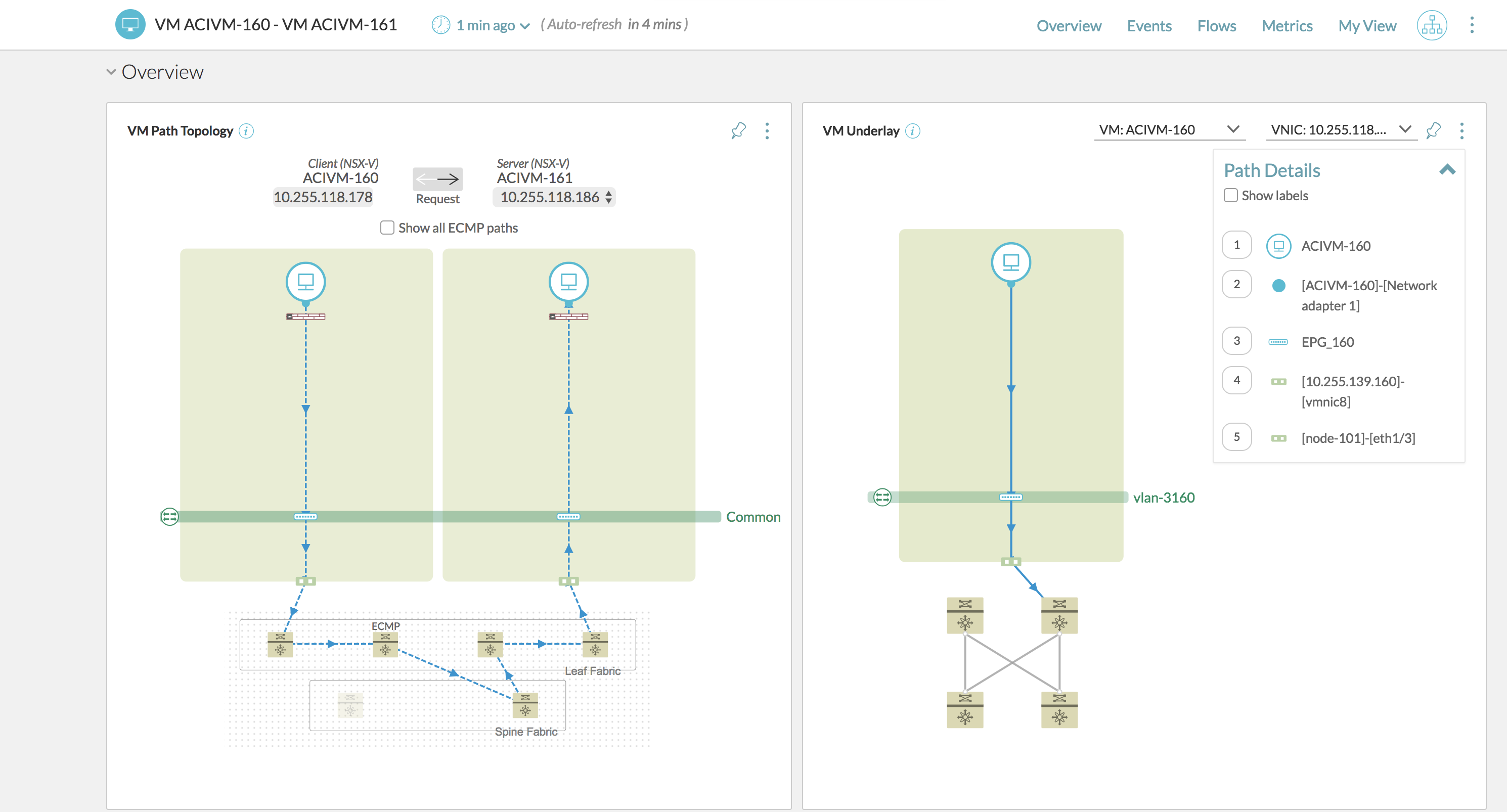Click the server IP stepper on ACIVM-161
This screenshot has height=812, width=1507.
pyautogui.click(x=607, y=196)
